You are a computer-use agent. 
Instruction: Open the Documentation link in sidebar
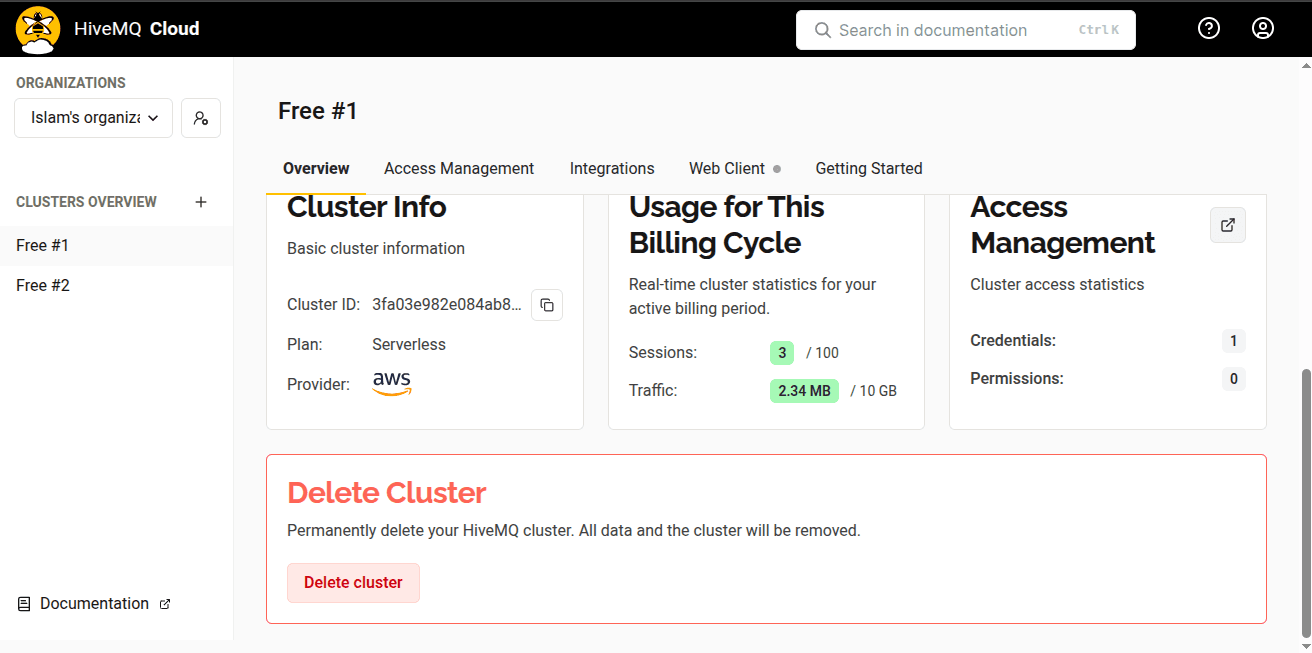[94, 604]
